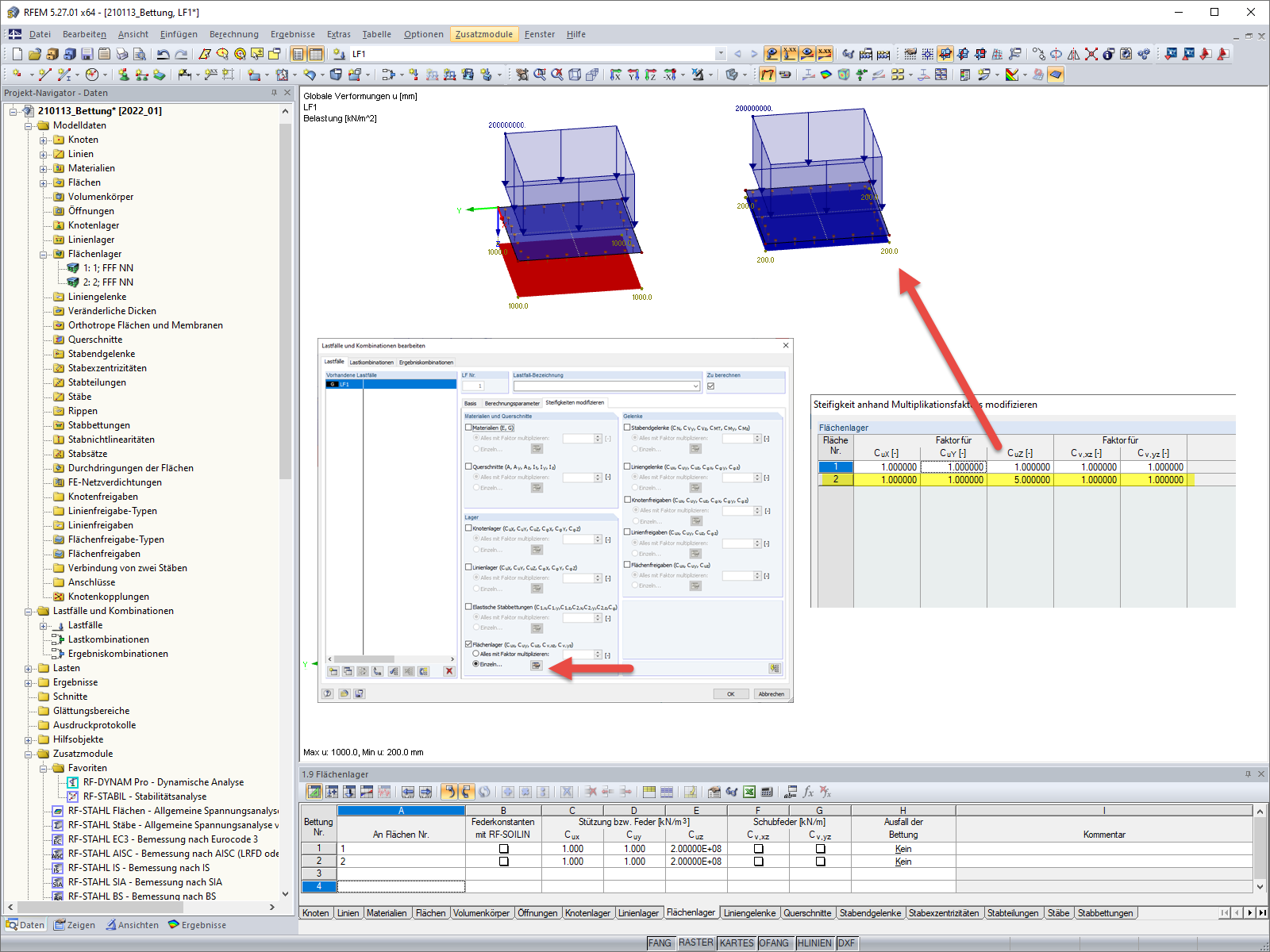
Task: Click the Flächenlager table vertical scrollbar
Action: coord(1260,849)
